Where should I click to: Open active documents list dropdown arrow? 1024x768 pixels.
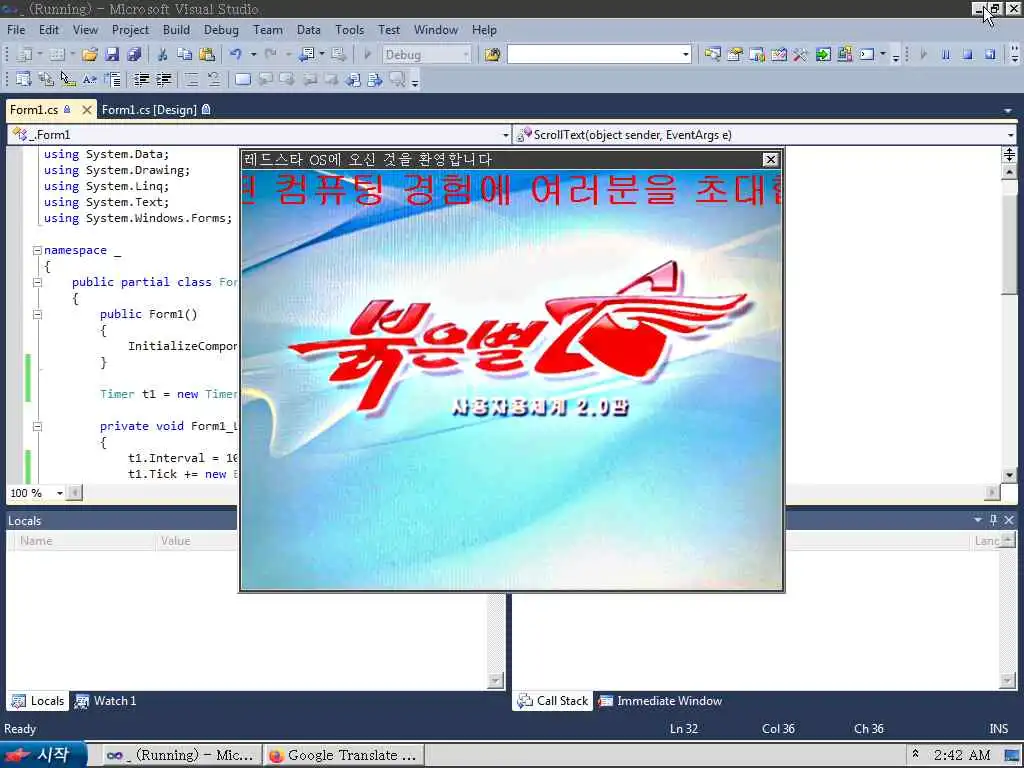1008,111
